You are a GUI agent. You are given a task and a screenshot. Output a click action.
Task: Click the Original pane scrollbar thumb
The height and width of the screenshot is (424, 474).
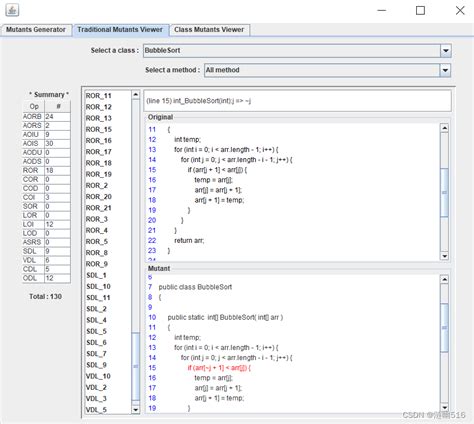[444, 192]
